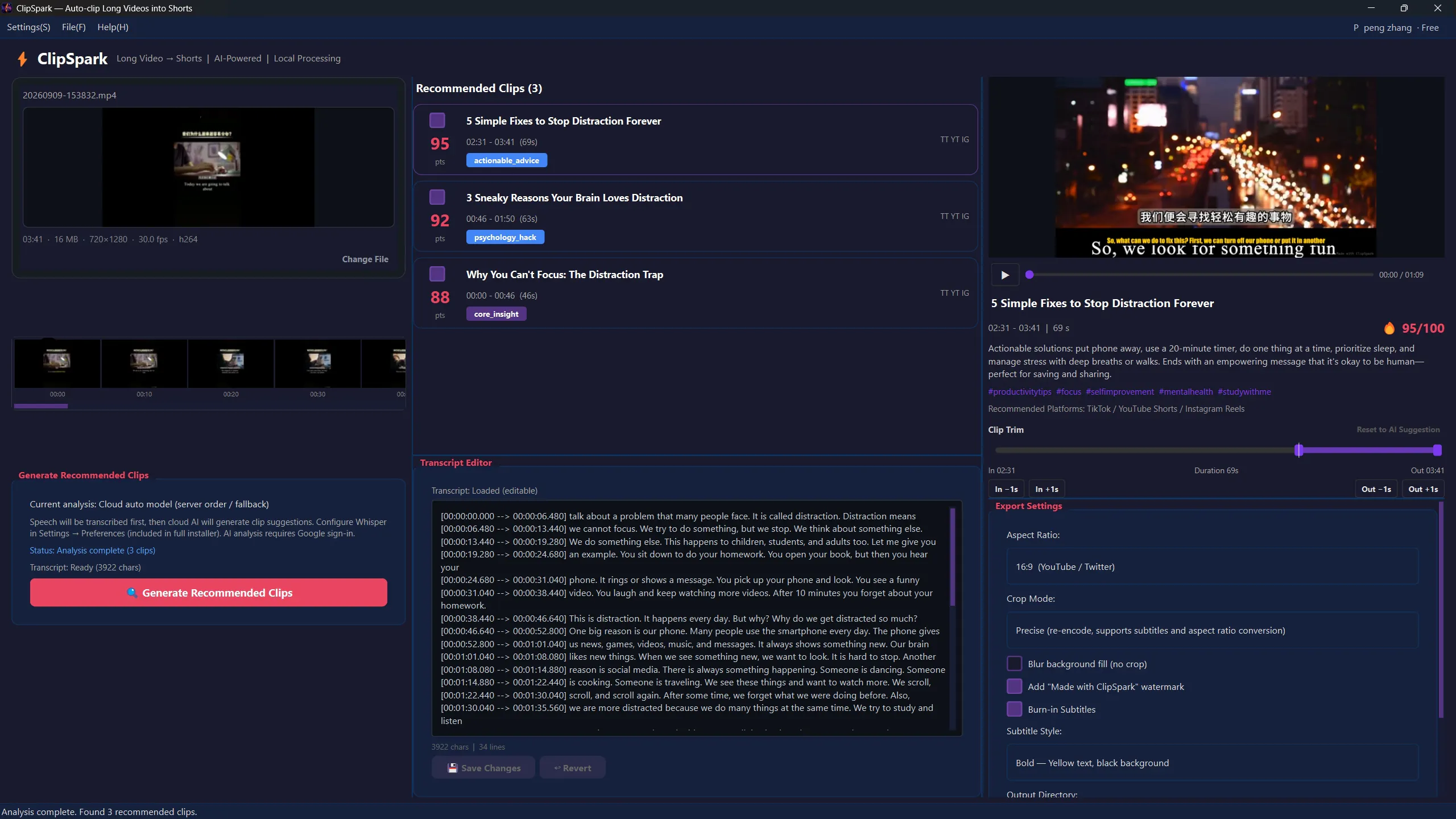
Task: Reset trim to AI Suggestion
Action: (x=1398, y=430)
